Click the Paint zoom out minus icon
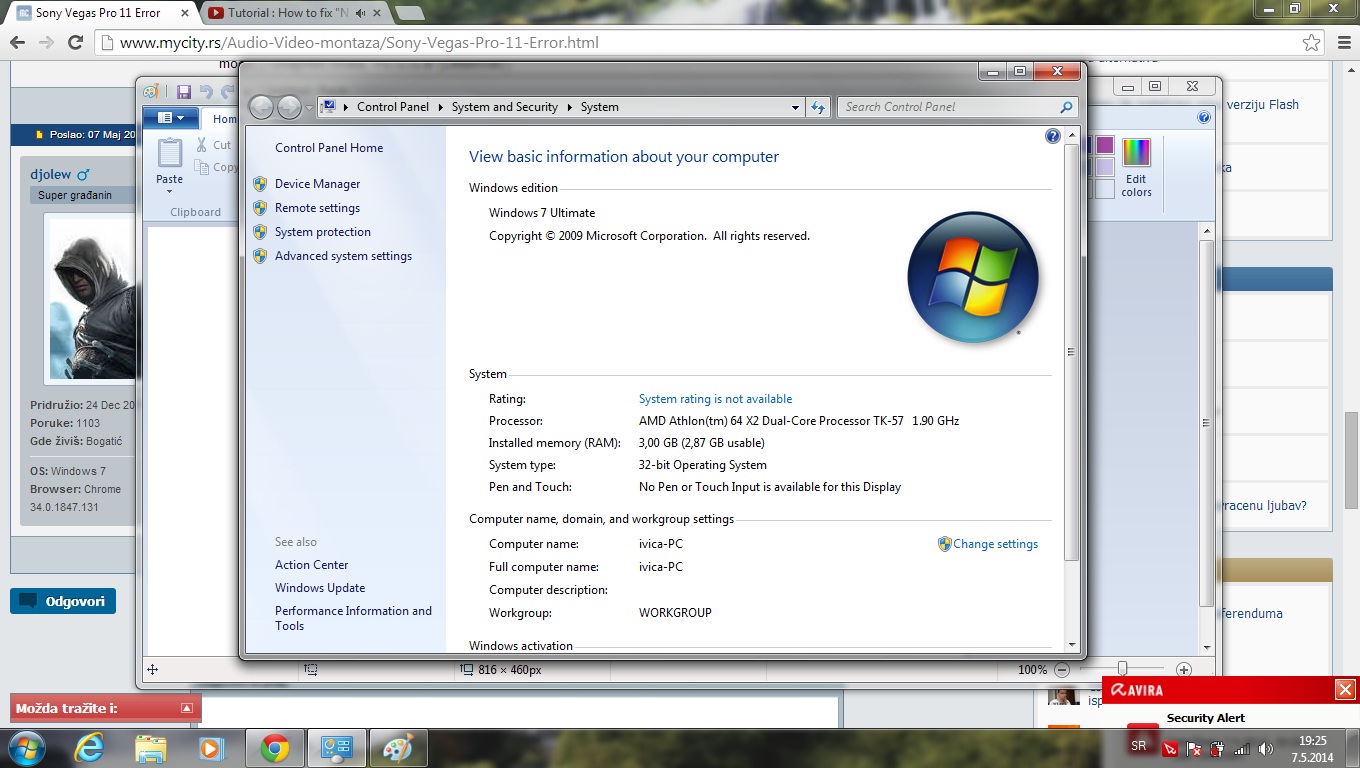 [1062, 670]
